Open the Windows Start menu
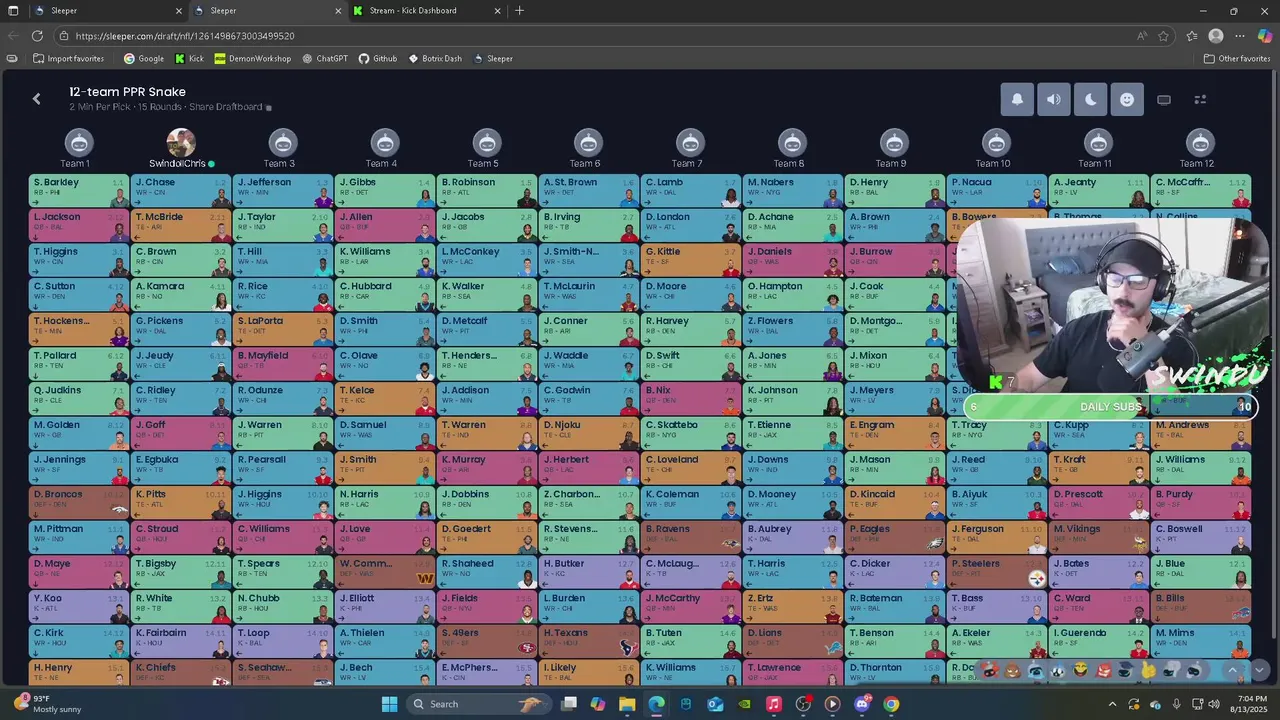This screenshot has height=720, width=1280. coord(389,704)
